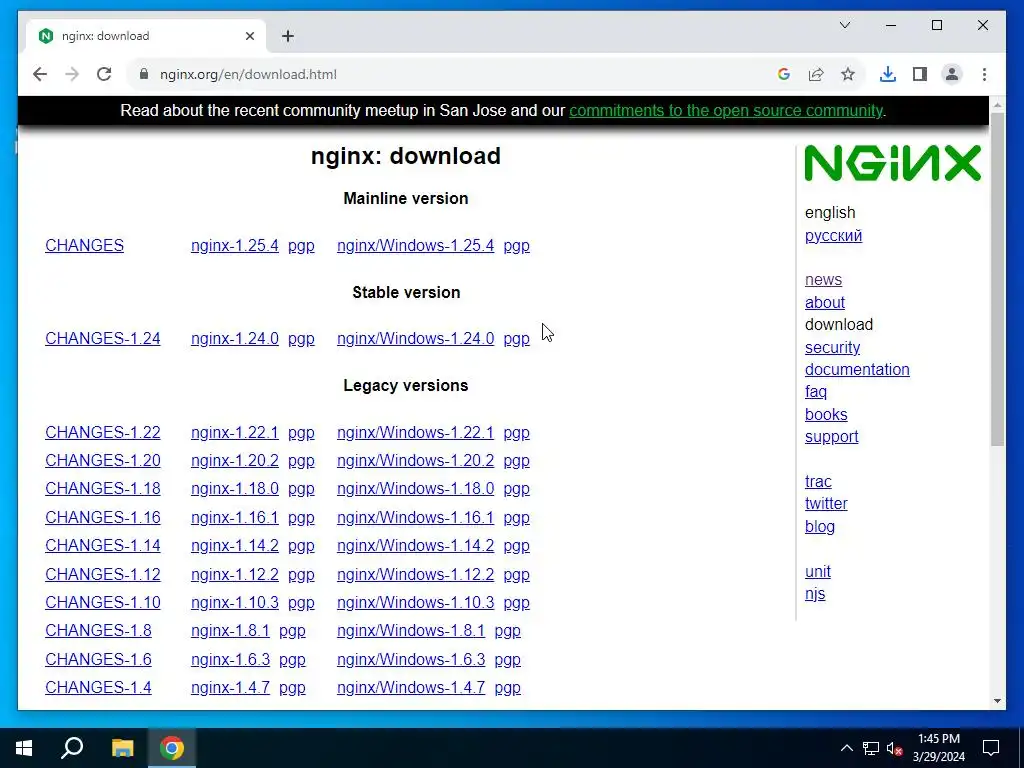This screenshot has width=1024, height=768.
Task: Open pgp link next to nginx/Windows-1.25.4
Action: point(517,246)
